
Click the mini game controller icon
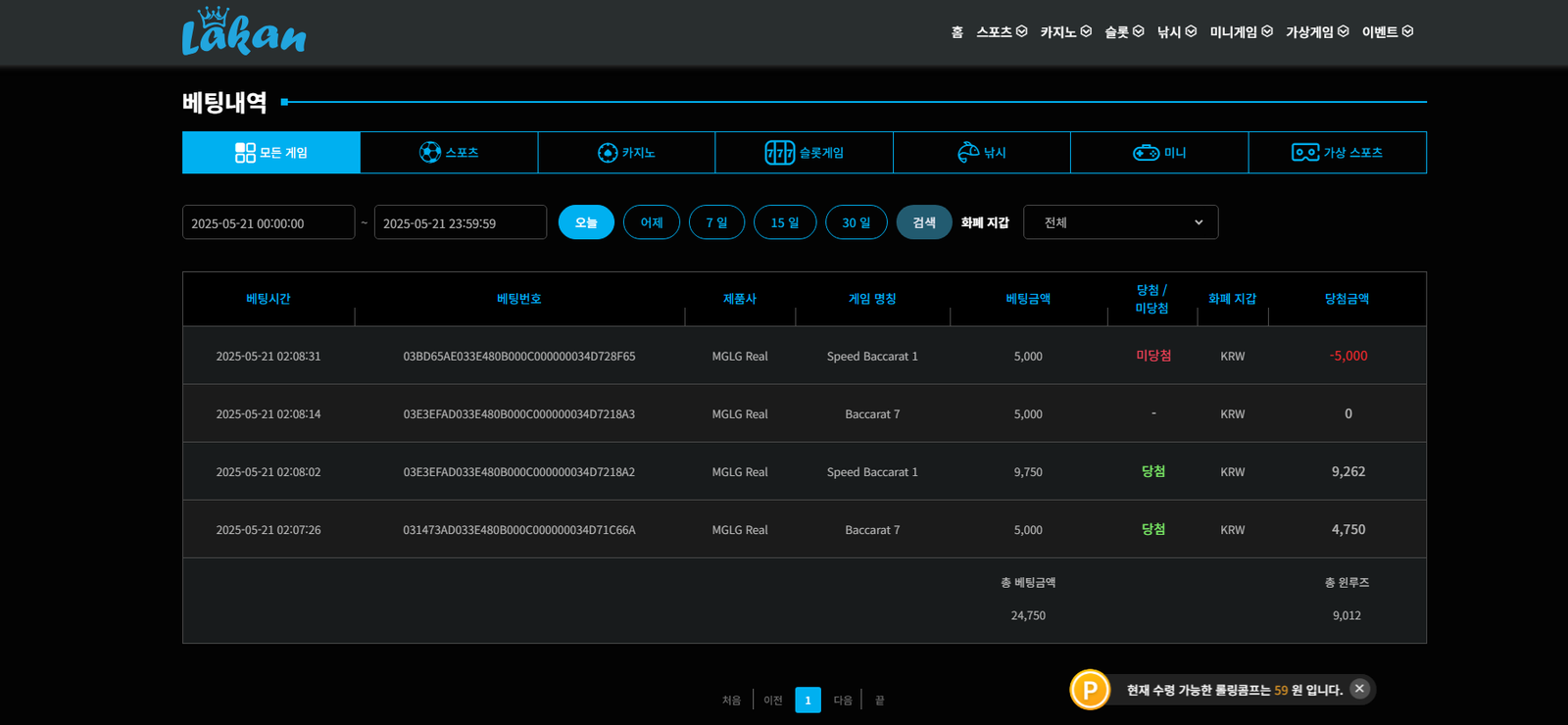1146,153
